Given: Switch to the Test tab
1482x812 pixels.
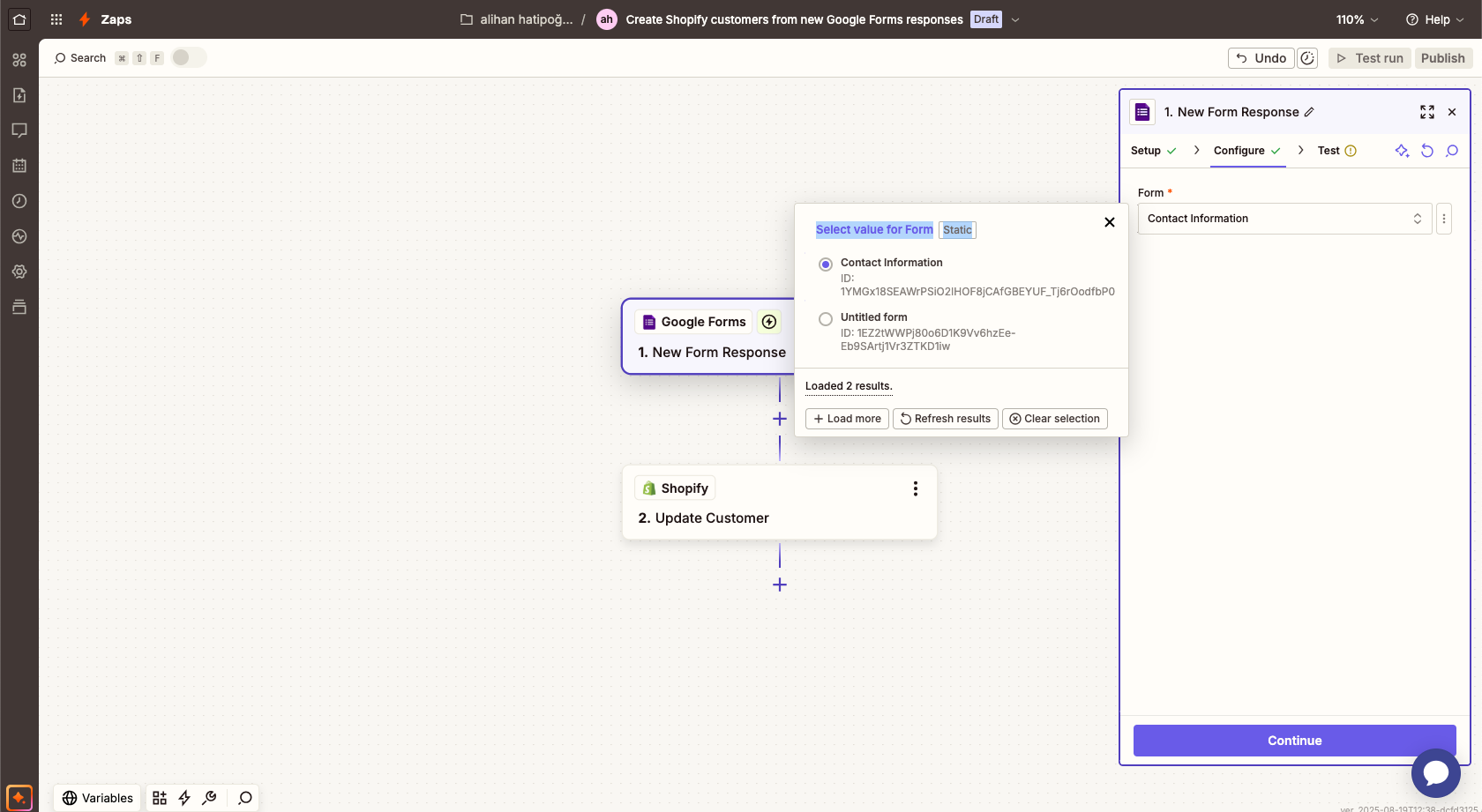Looking at the screenshot, I should coord(1329,151).
